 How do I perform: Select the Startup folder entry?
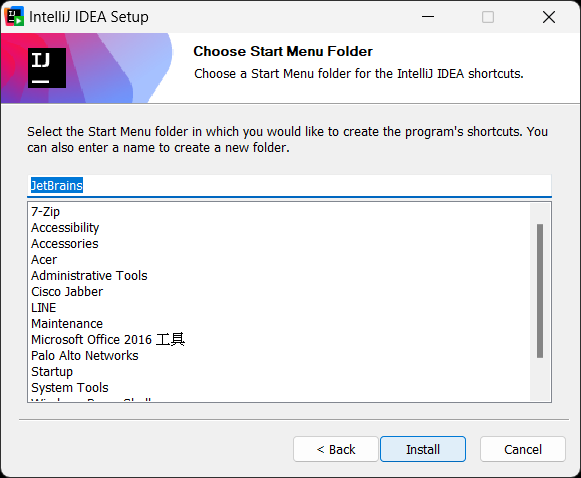52,371
